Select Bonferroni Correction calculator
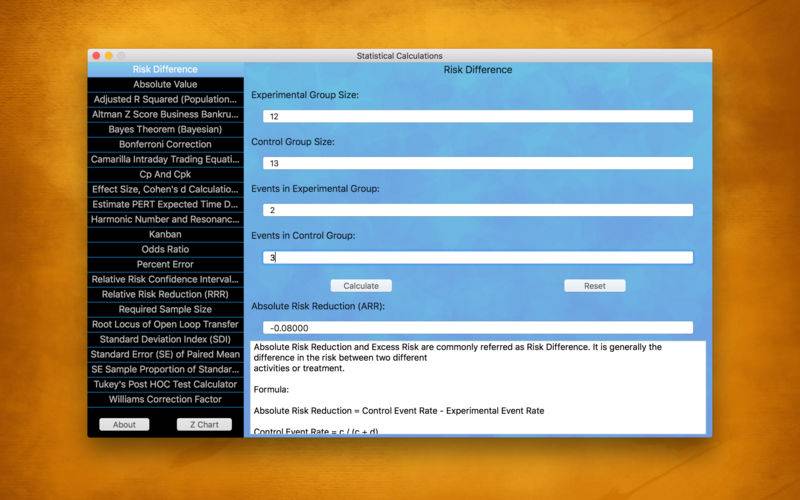 165,144
